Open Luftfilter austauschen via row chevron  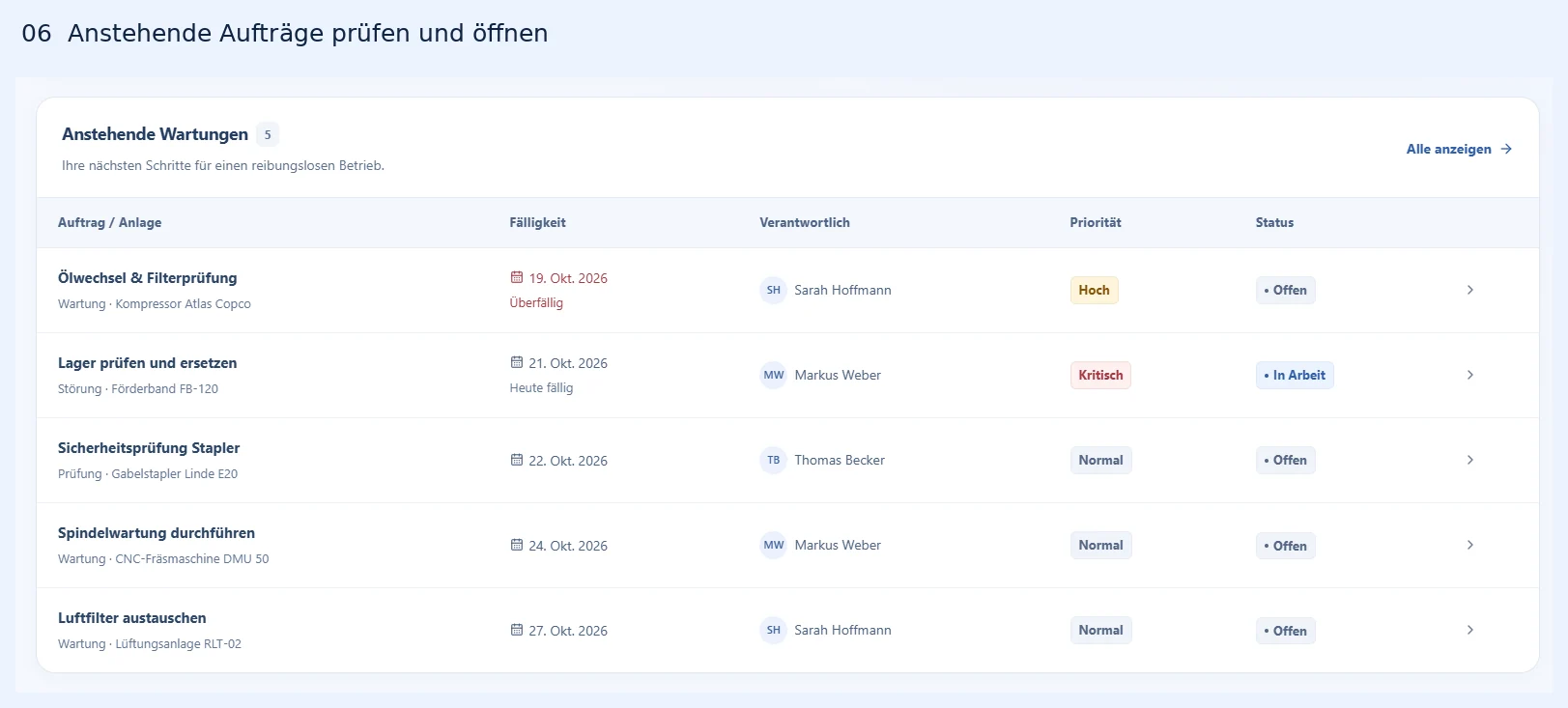tap(1469, 630)
